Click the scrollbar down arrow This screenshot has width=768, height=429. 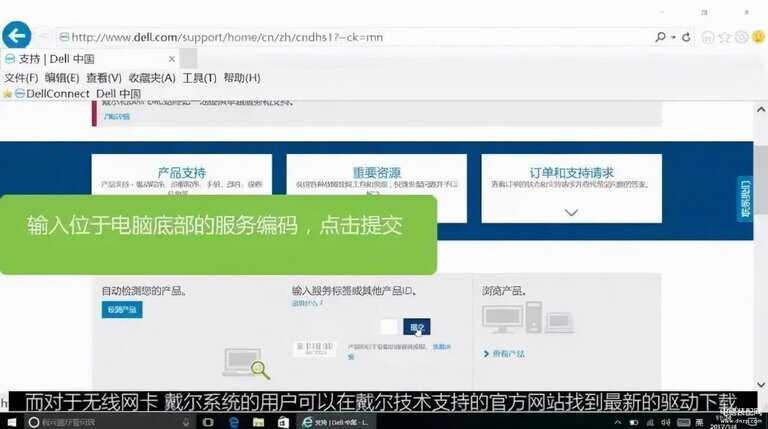761,385
